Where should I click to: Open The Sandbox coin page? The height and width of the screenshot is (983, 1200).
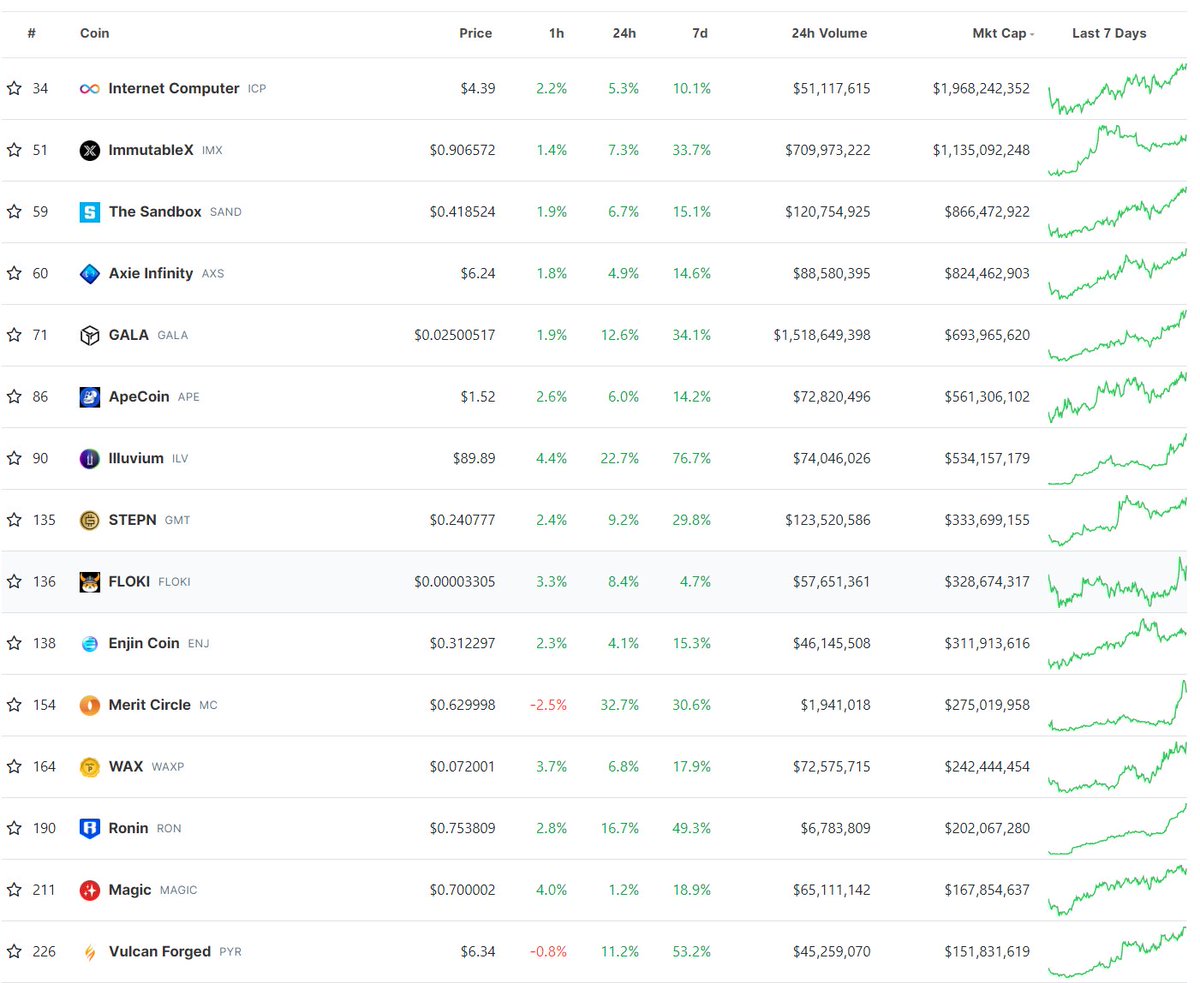tap(155, 212)
